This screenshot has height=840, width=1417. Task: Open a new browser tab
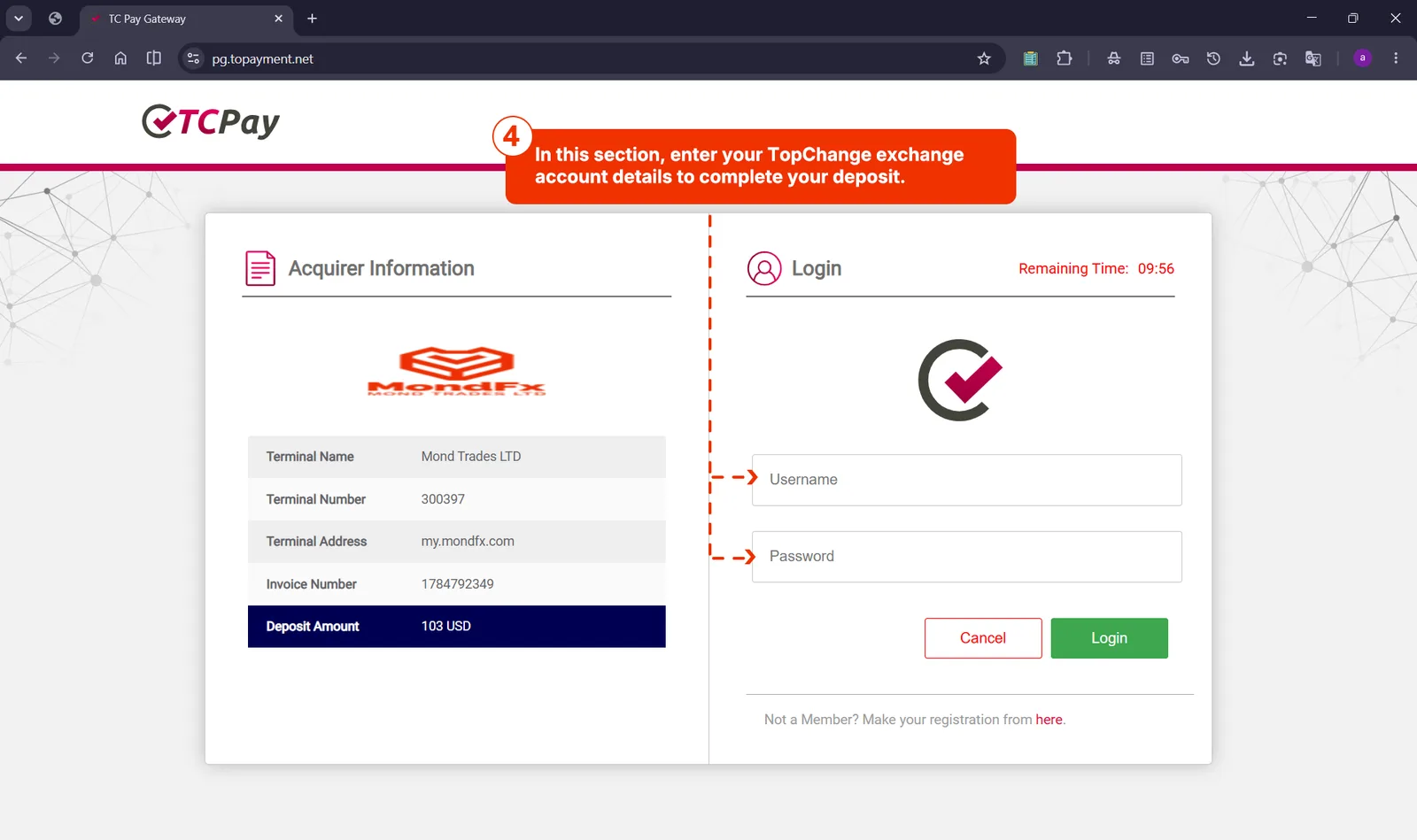tap(312, 19)
